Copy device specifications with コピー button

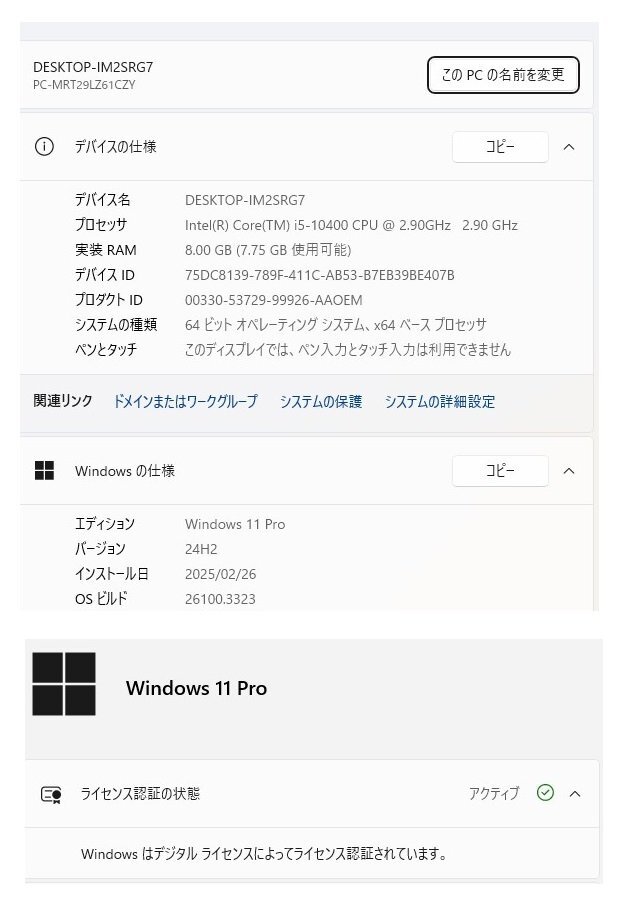tap(500, 147)
